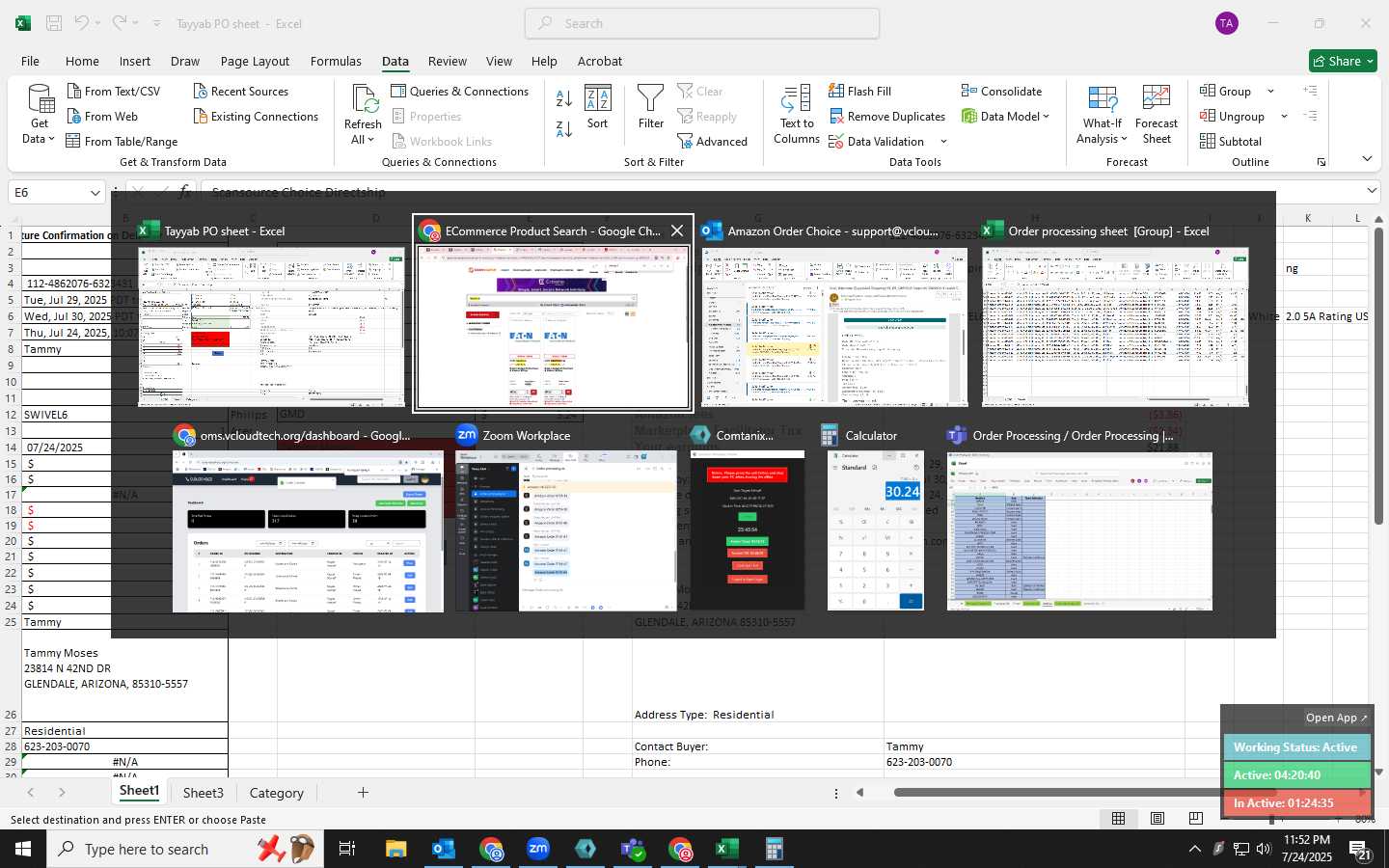The height and width of the screenshot is (868, 1389).
Task: Switch to the Home ribbon tab
Action: click(82, 61)
